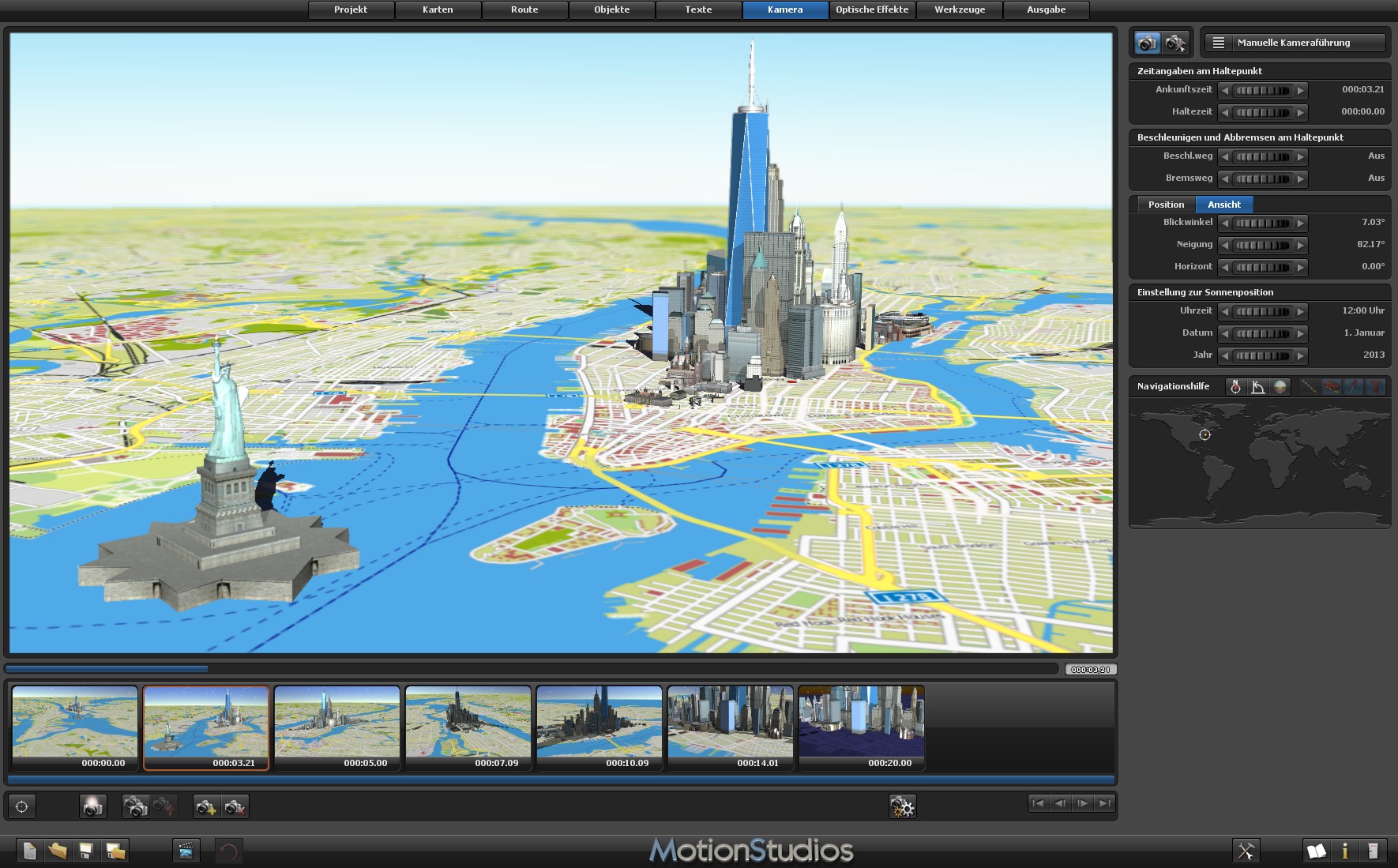Adjust the Neigung slider wheel
Screen dimensions: 1398x868
click(x=1262, y=245)
